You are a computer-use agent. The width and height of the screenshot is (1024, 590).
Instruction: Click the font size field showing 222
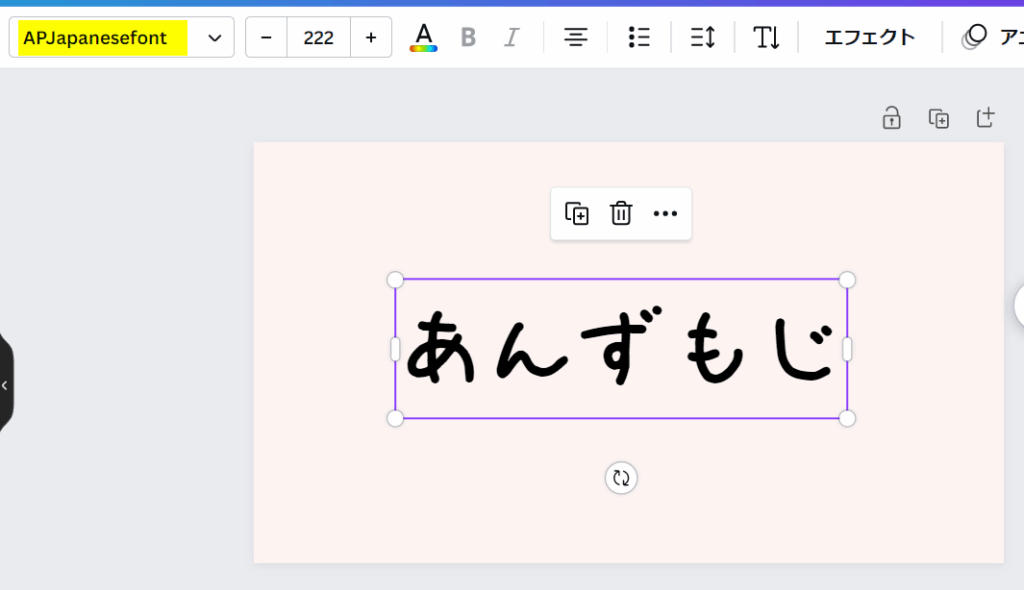pos(318,38)
